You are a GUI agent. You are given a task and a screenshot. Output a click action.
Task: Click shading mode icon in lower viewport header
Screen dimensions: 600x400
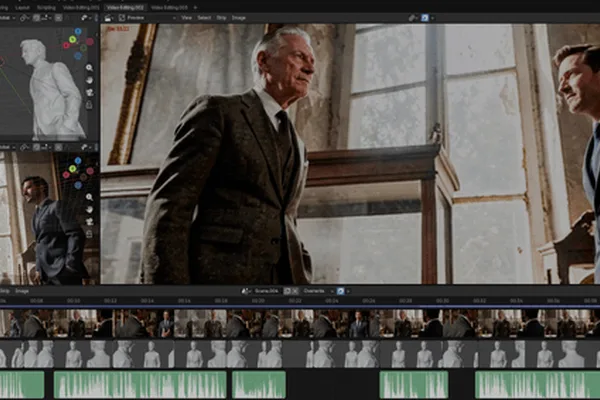(85, 147)
